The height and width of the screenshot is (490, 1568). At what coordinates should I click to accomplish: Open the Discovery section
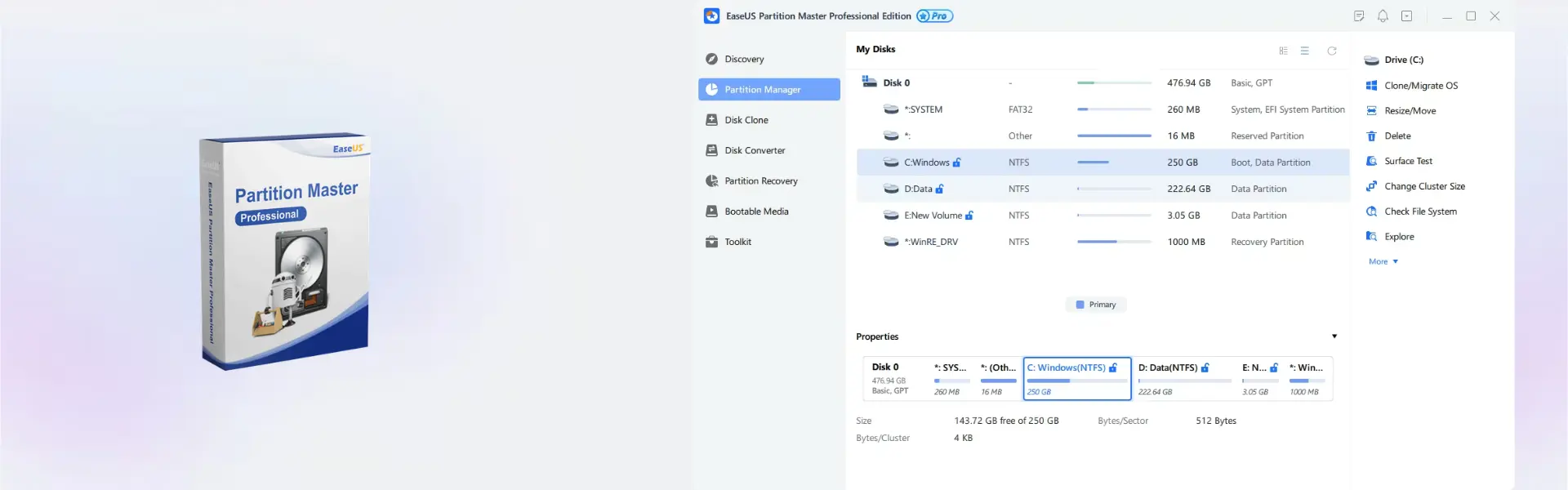(743, 59)
